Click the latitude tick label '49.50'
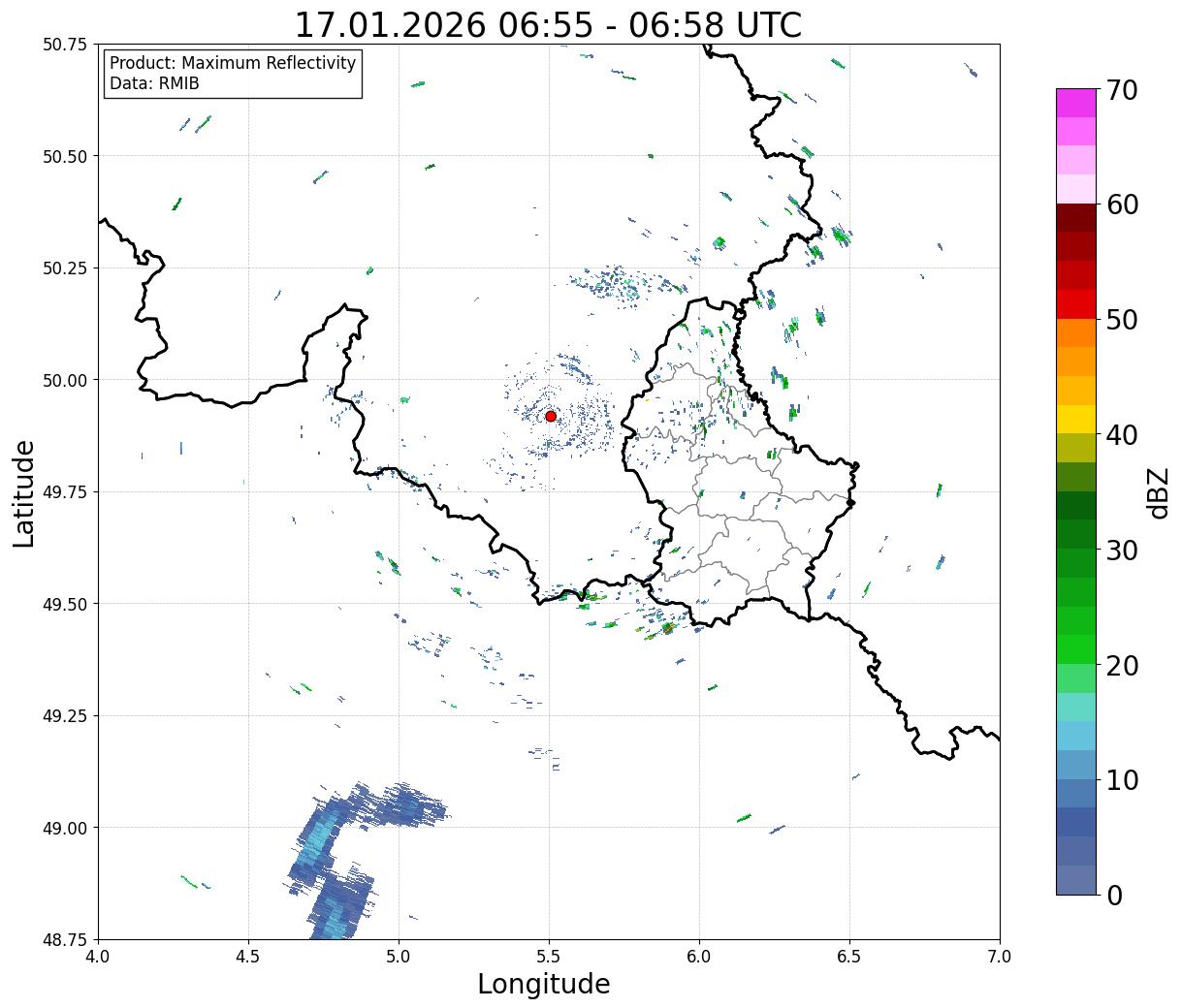The image size is (1182, 1008). click(64, 604)
